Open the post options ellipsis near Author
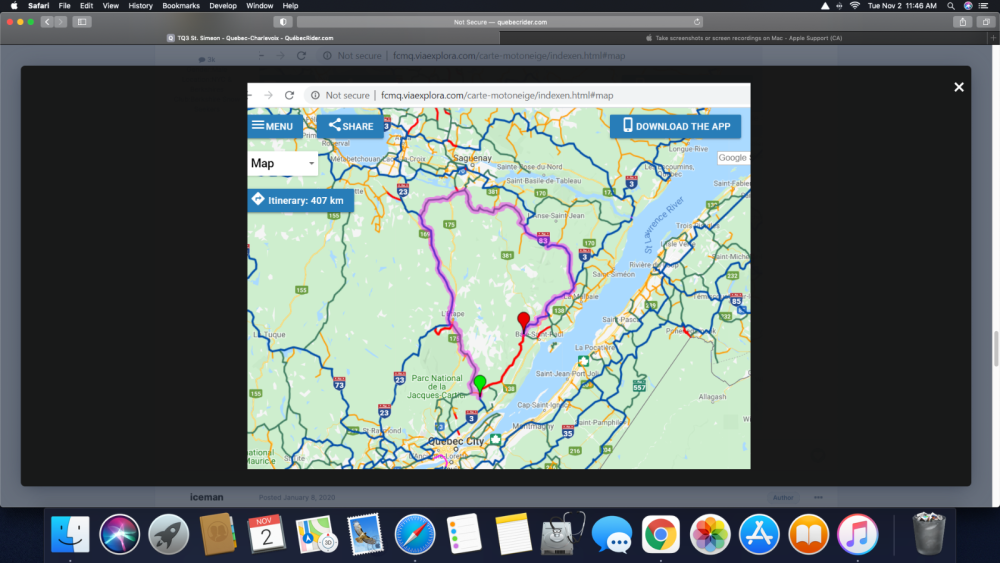The width and height of the screenshot is (1000, 563). click(x=818, y=497)
